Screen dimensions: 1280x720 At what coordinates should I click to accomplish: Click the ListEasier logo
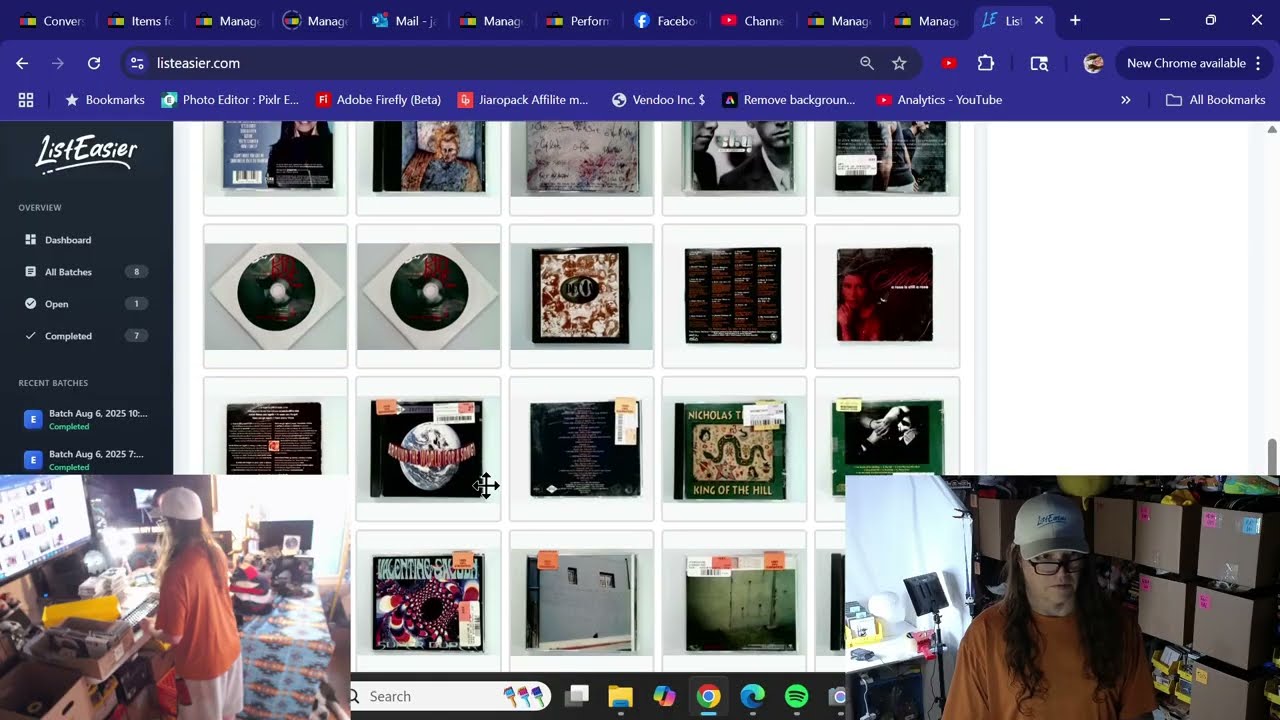pos(86,154)
